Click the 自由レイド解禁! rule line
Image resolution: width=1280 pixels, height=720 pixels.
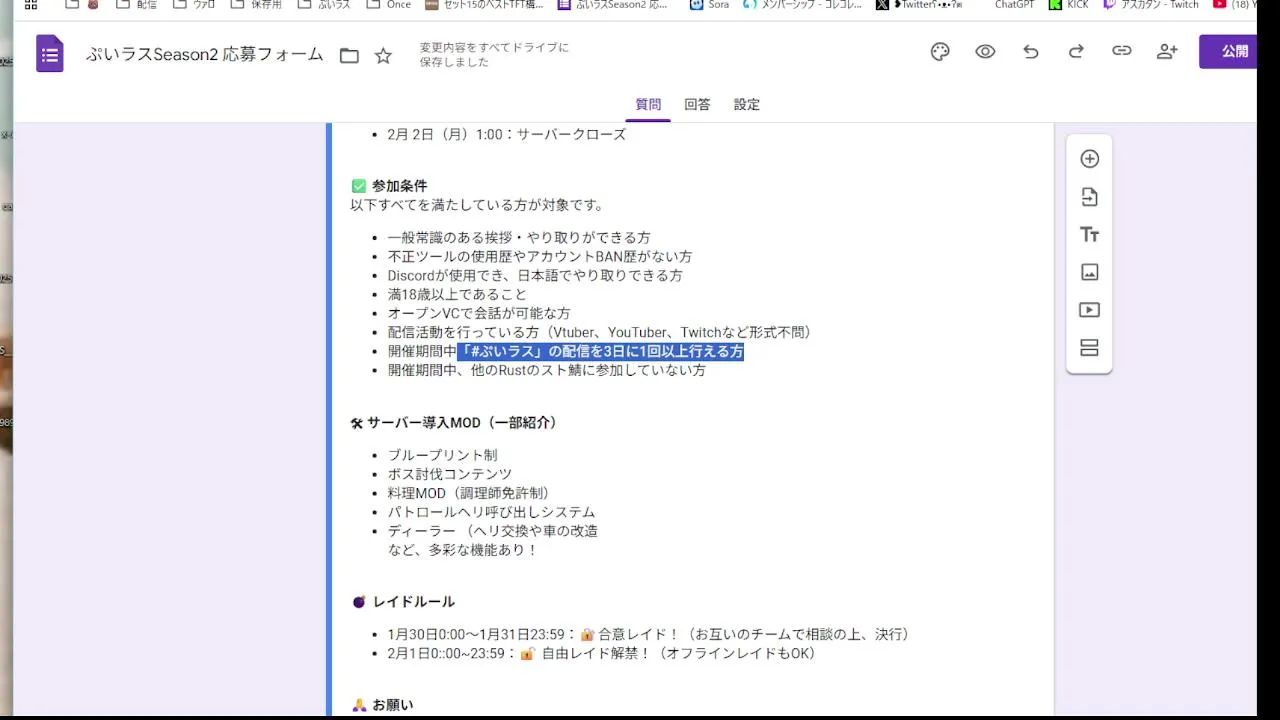click(x=602, y=654)
